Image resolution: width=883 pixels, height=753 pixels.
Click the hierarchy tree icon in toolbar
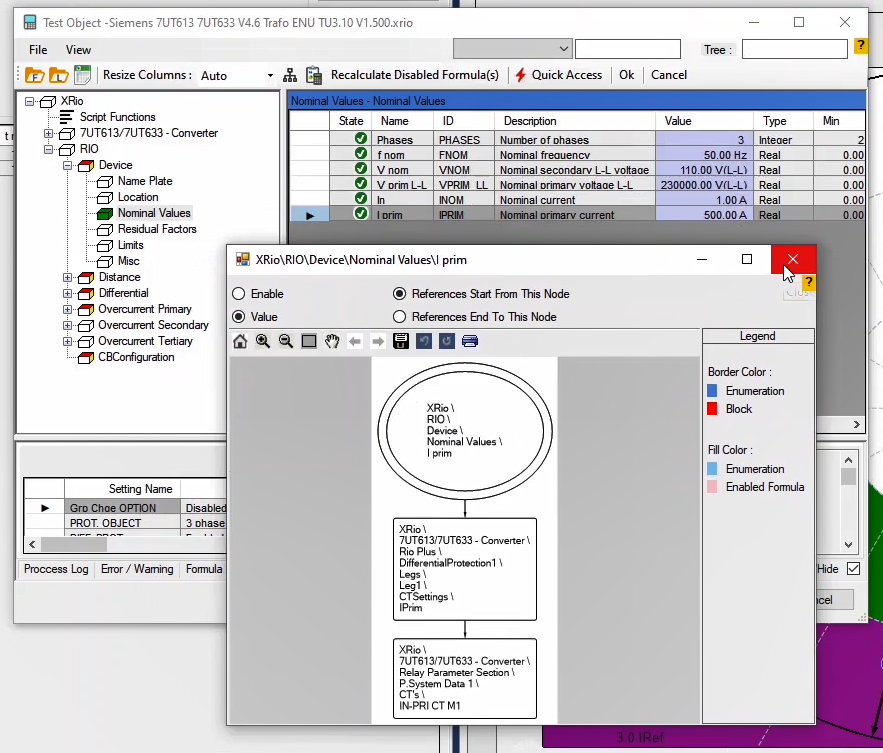click(x=290, y=75)
